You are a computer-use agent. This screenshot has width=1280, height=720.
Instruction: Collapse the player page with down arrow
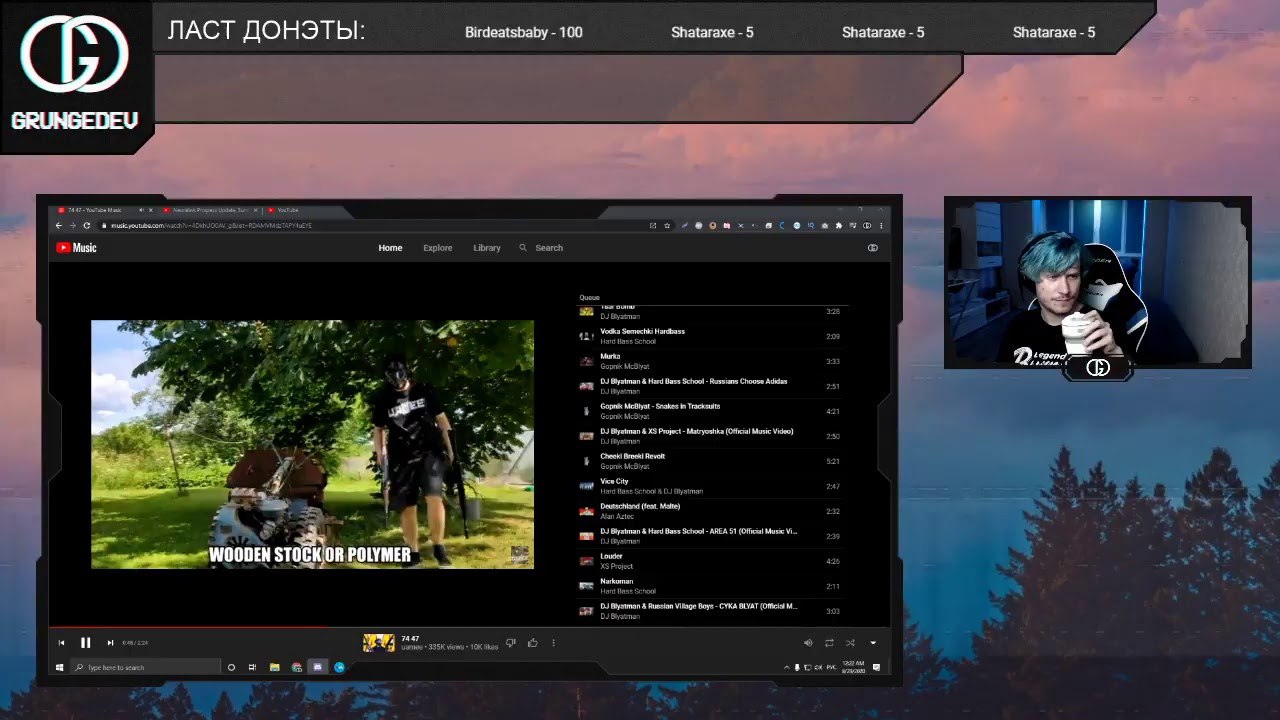click(x=873, y=643)
